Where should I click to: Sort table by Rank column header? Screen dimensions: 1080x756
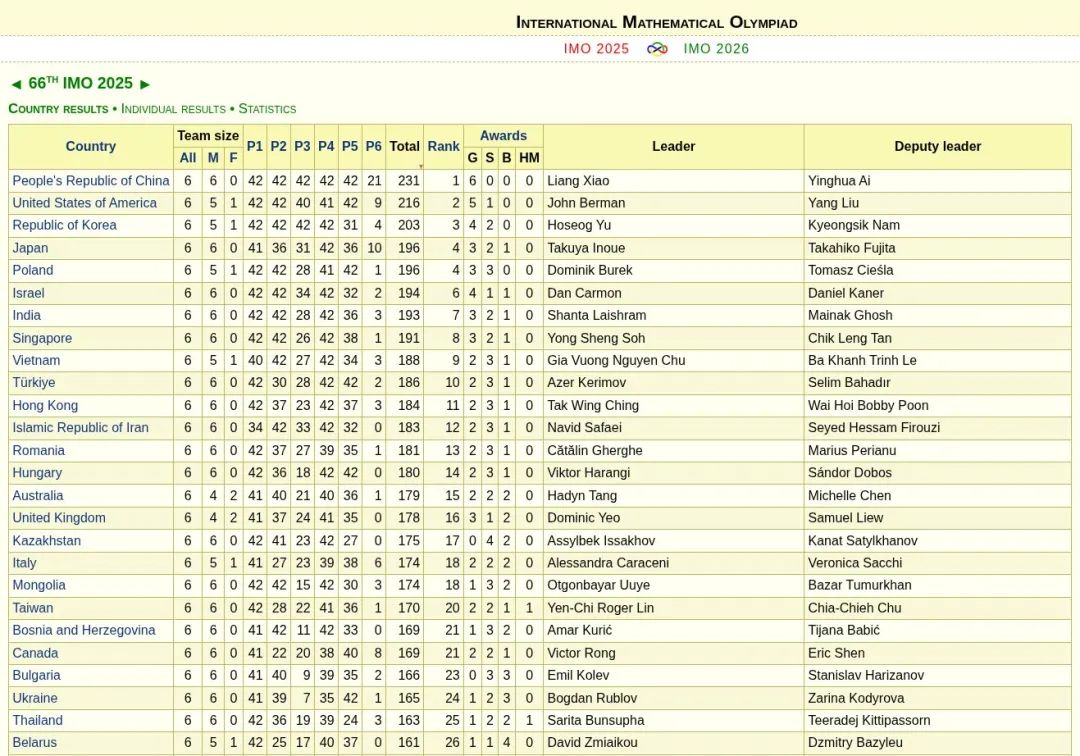coord(443,146)
